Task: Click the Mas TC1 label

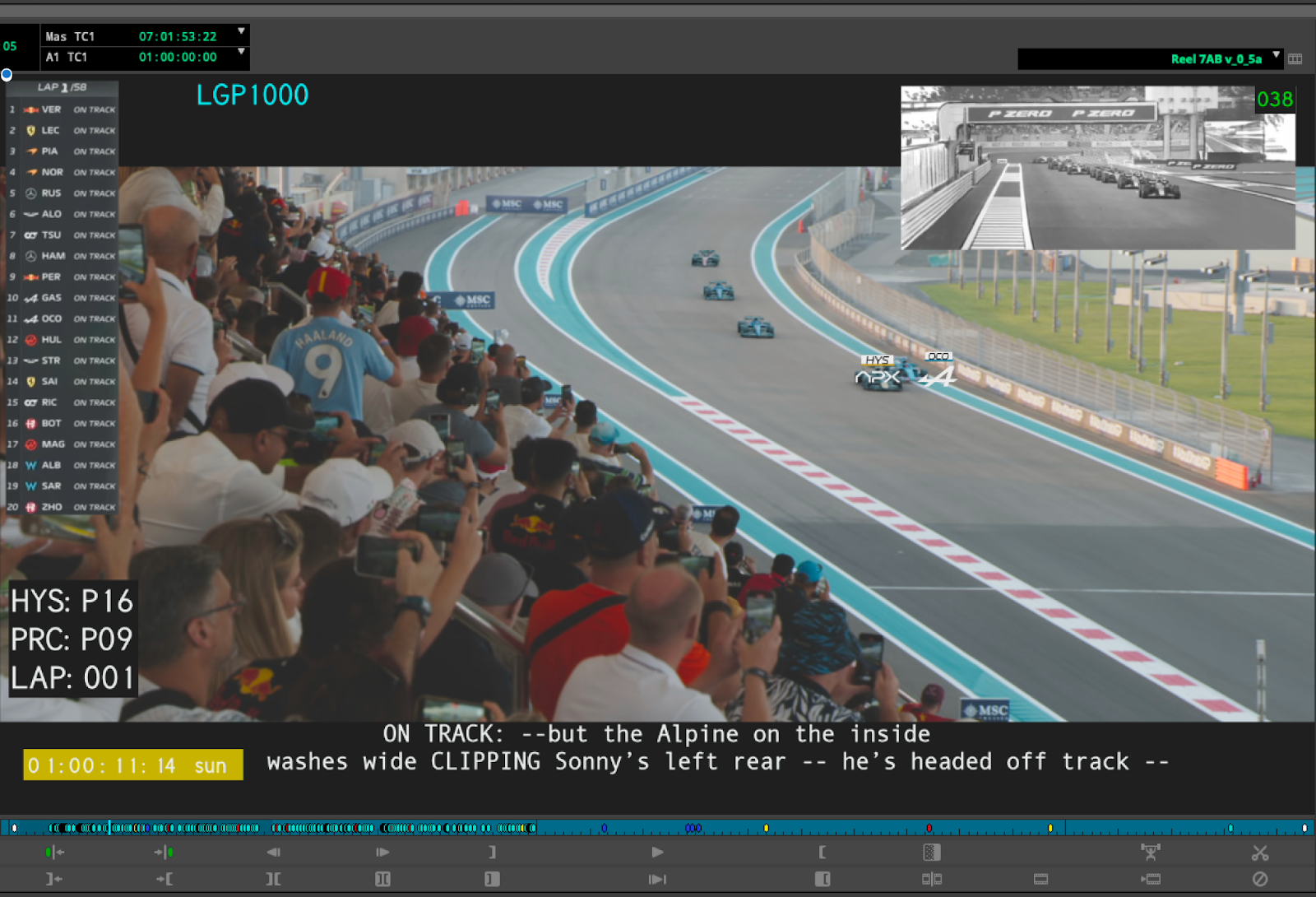Action: [70, 36]
